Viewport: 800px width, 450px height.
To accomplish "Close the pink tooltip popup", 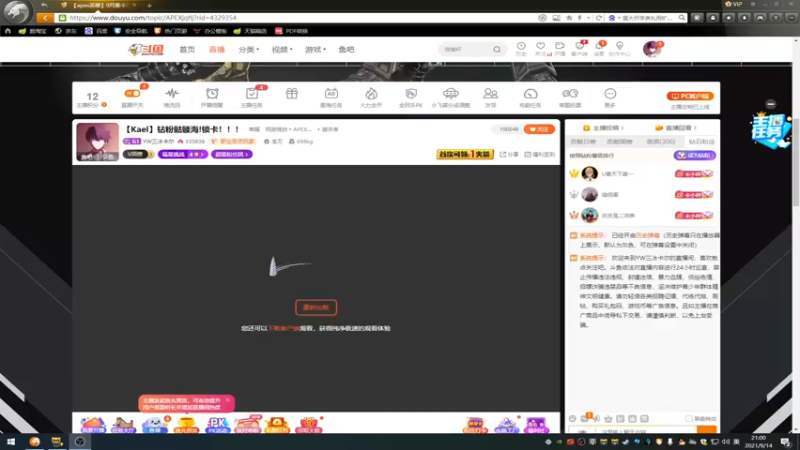I will coord(228,401).
